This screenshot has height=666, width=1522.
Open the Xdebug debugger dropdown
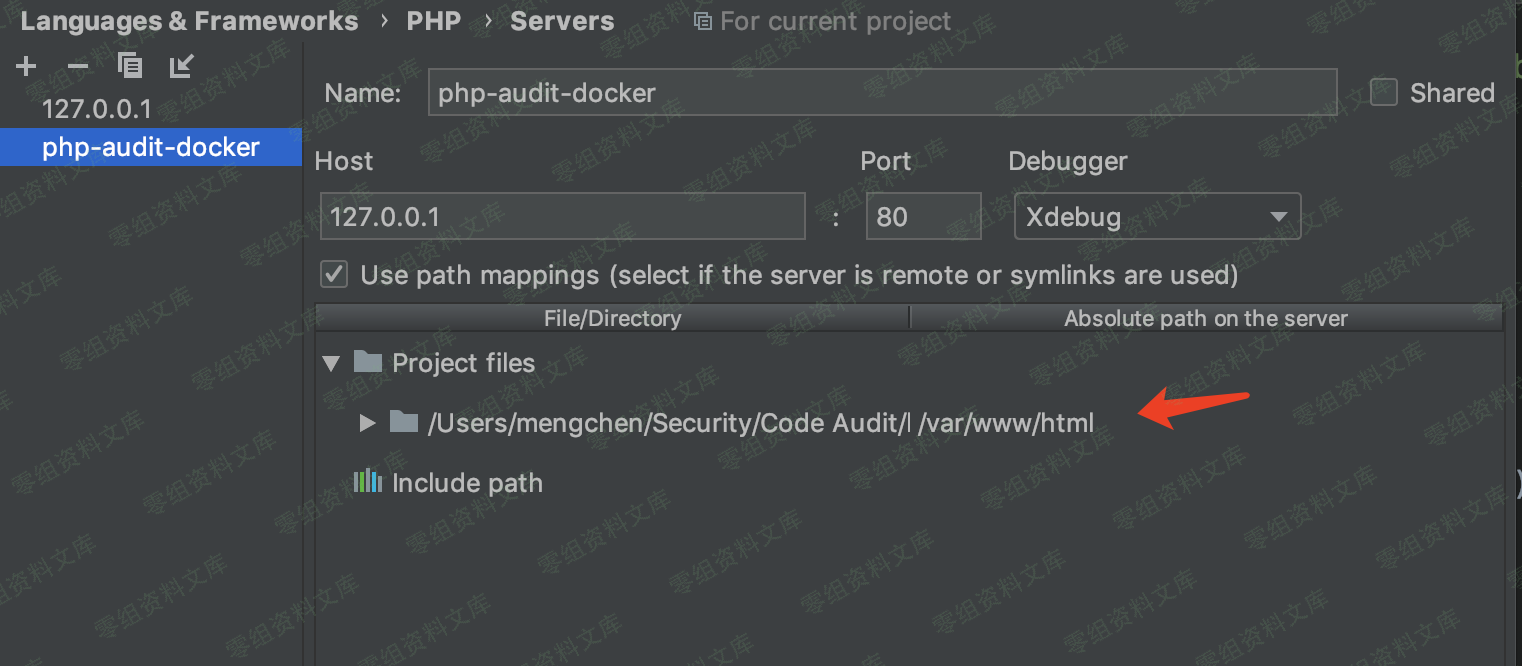point(1157,217)
